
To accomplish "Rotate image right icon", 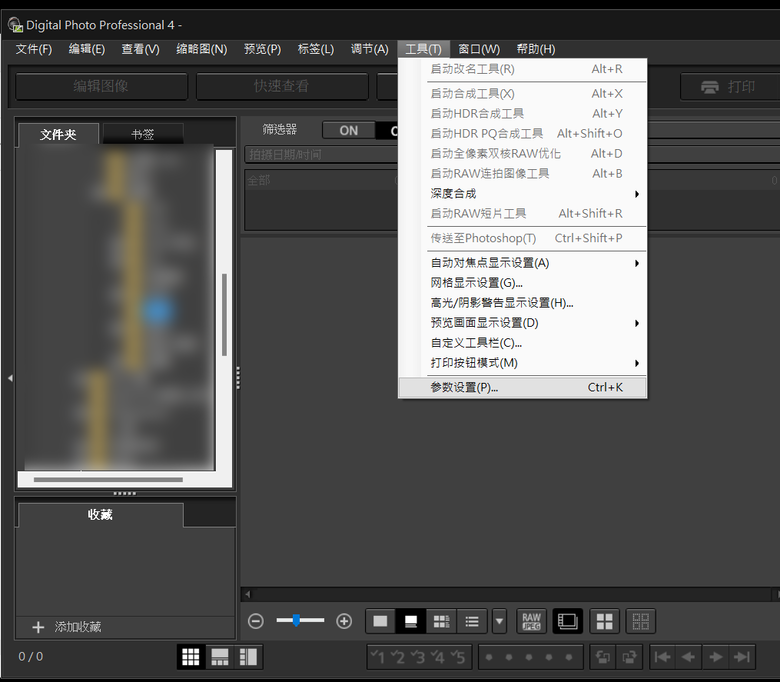I will click(x=629, y=657).
